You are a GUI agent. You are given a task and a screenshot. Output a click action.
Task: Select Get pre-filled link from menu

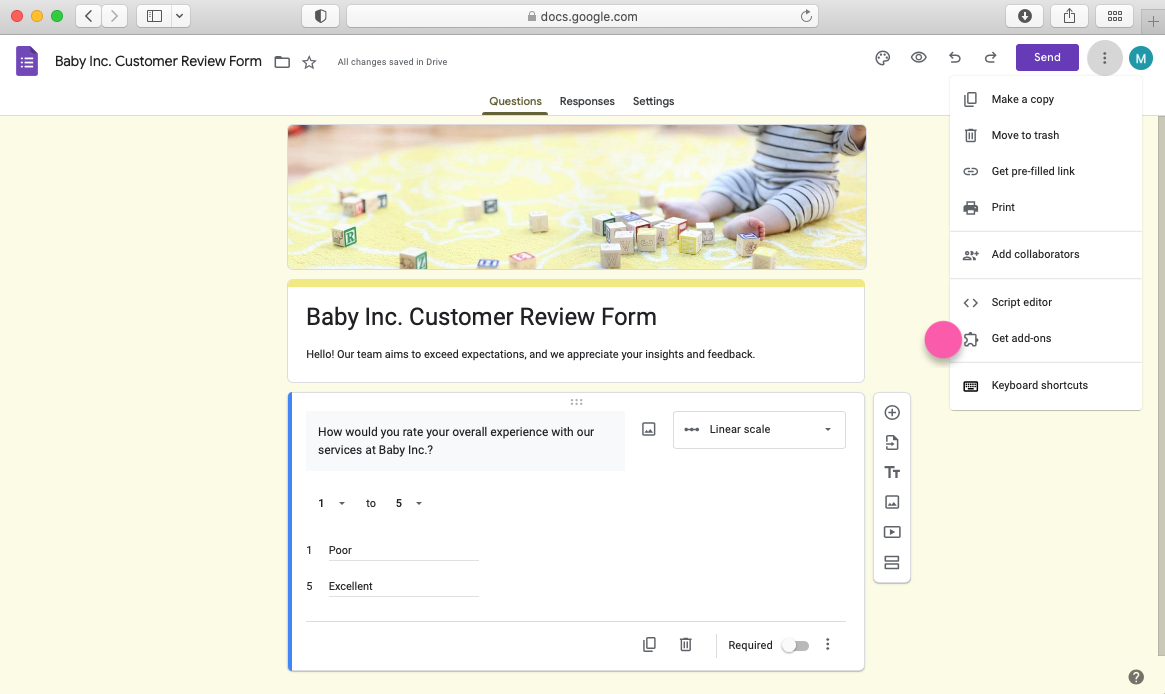pos(1033,171)
